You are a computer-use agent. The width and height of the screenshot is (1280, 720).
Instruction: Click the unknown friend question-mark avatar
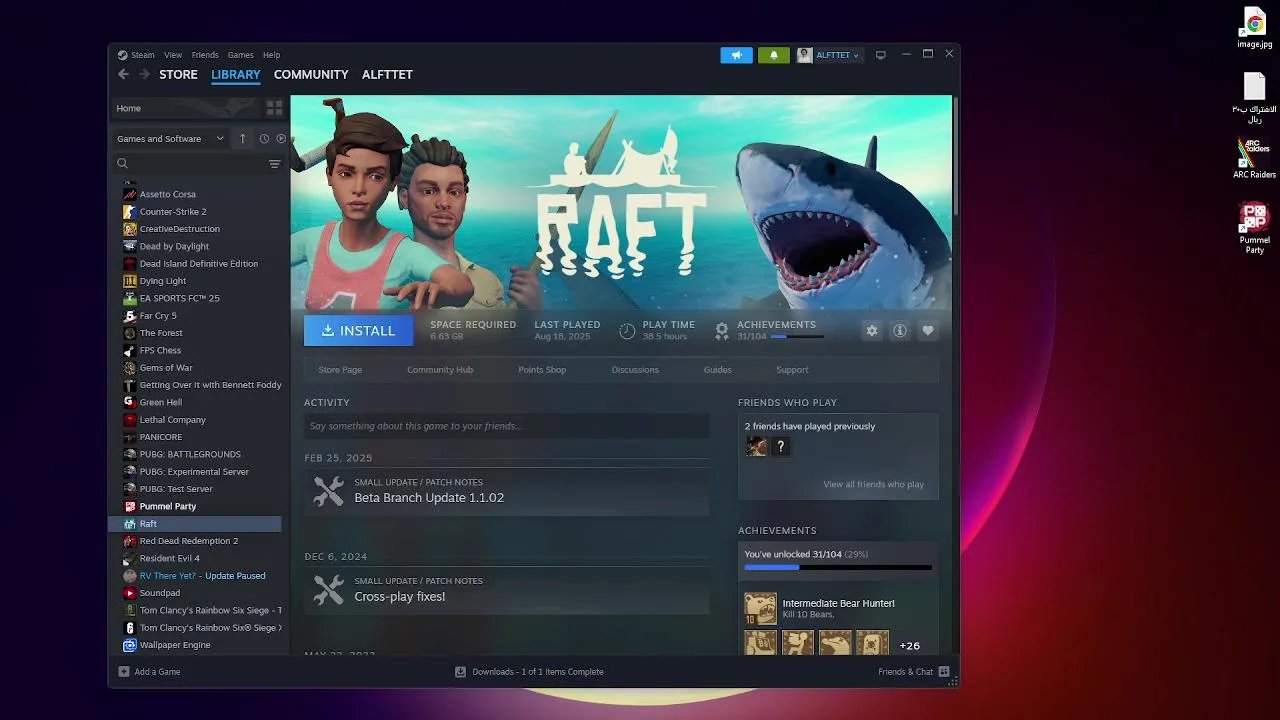point(781,447)
